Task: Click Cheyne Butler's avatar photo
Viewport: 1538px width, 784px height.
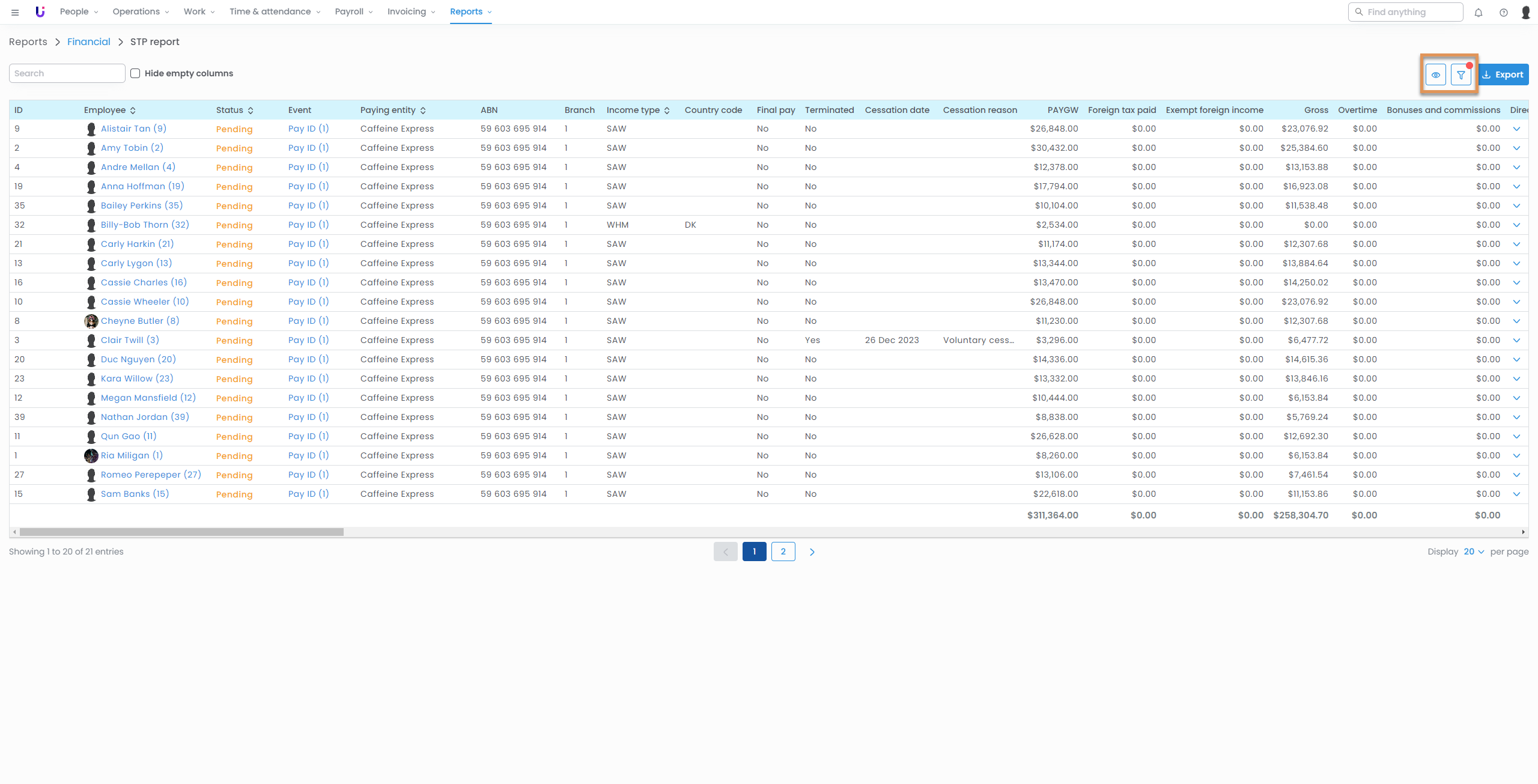Action: coord(91,321)
